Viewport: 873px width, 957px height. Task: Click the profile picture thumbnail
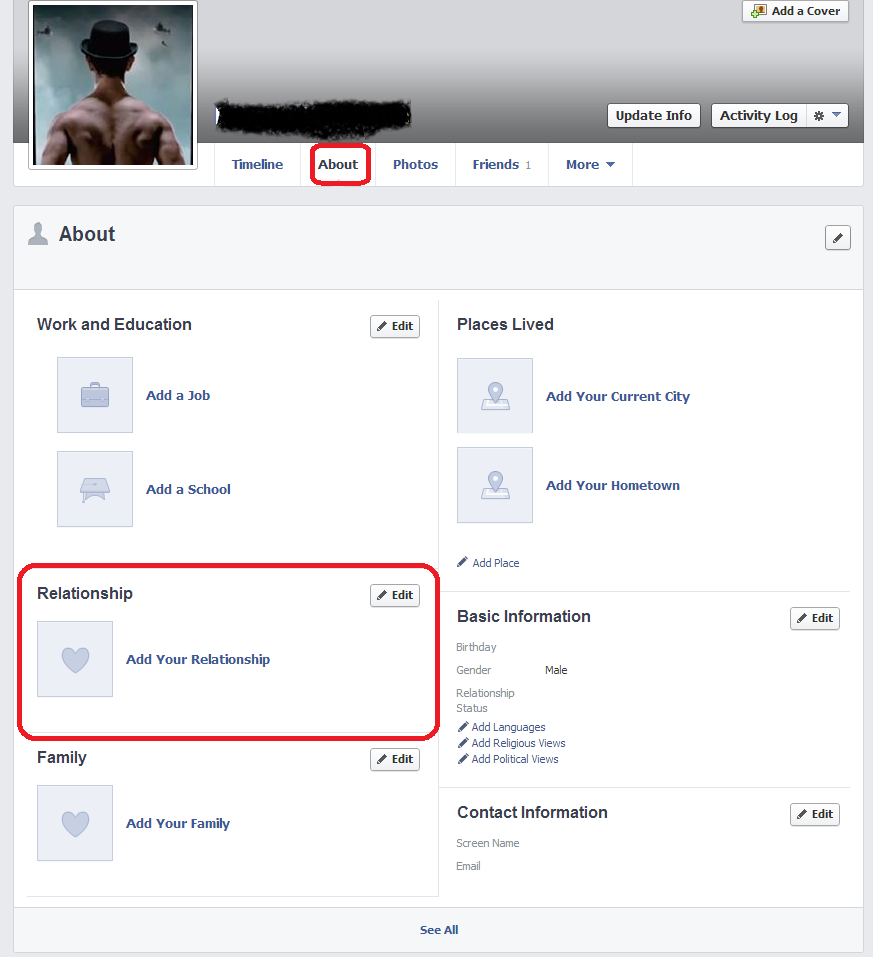click(x=113, y=84)
